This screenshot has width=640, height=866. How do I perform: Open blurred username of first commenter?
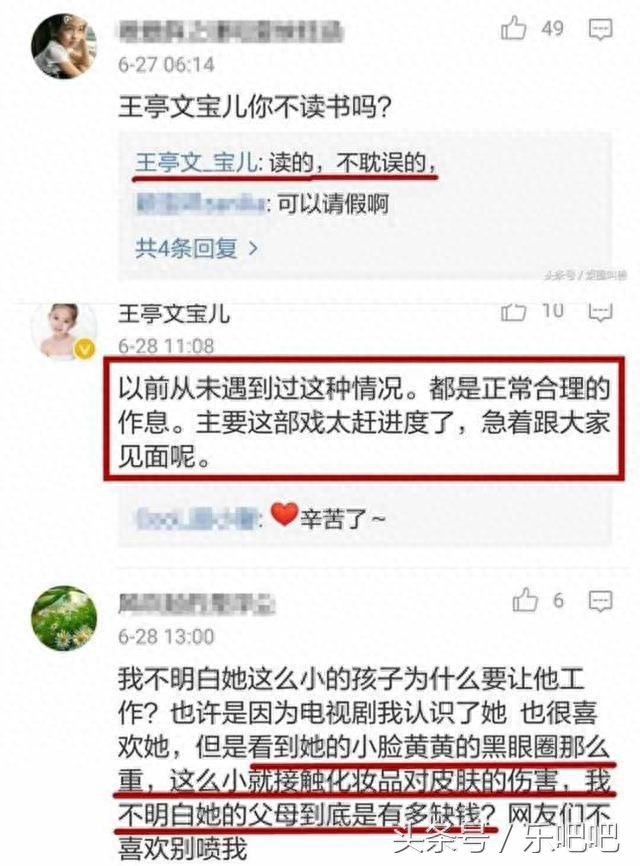(230, 31)
